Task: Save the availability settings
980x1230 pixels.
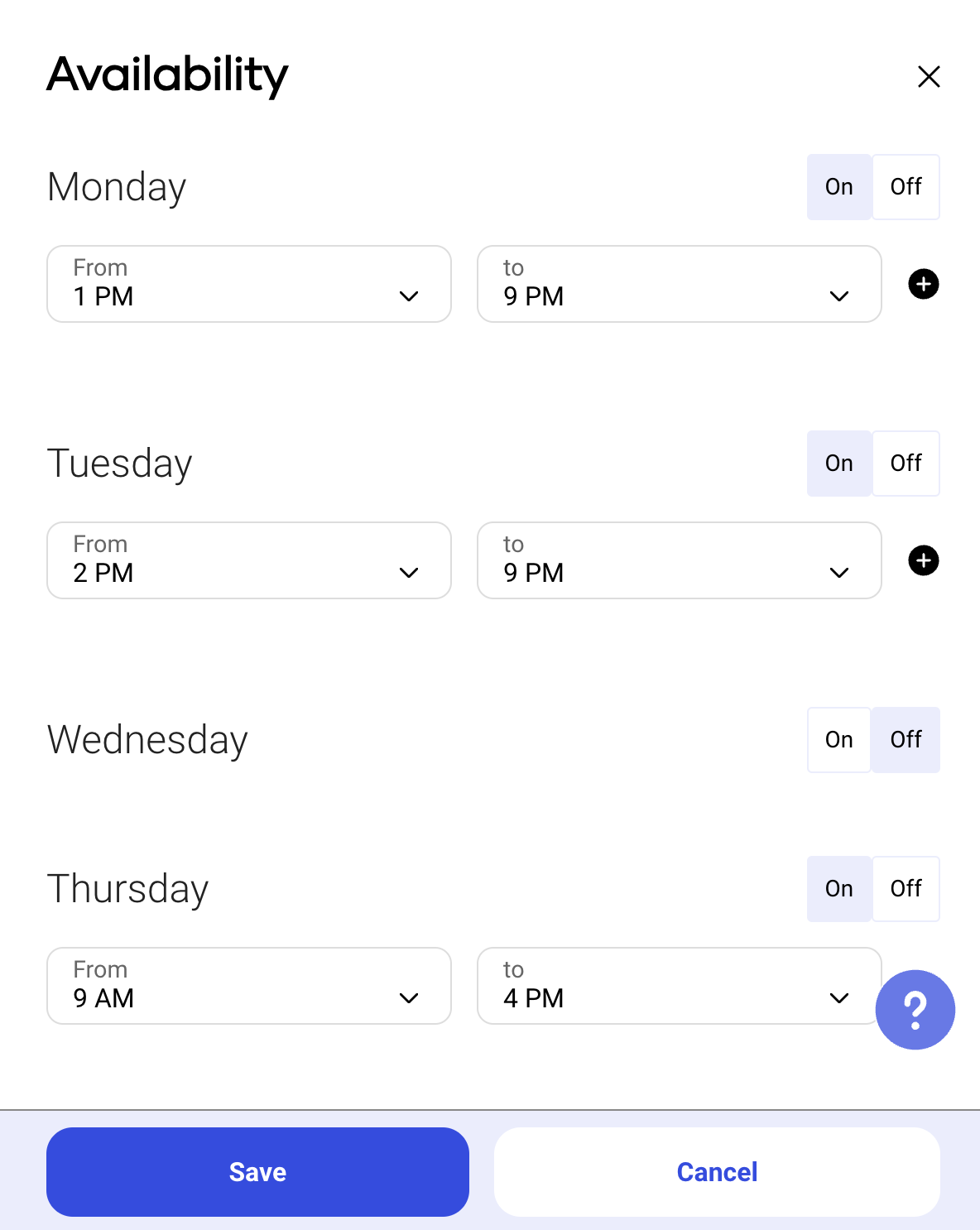Action: tap(257, 1172)
